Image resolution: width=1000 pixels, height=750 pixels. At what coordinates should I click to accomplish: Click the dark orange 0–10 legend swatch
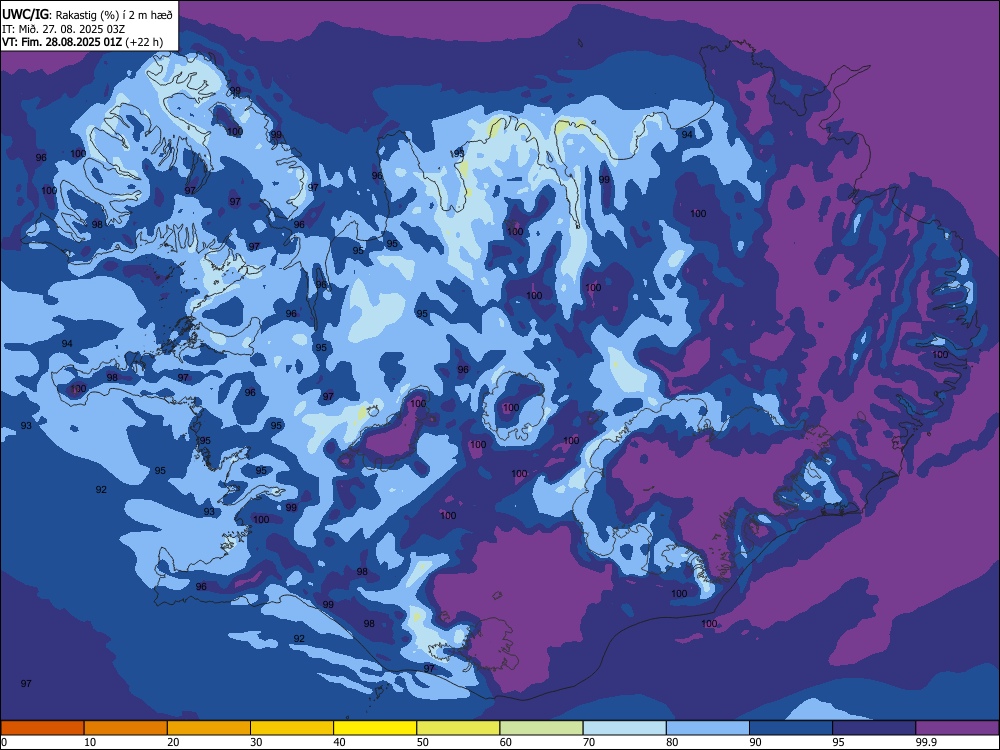tap(42, 728)
